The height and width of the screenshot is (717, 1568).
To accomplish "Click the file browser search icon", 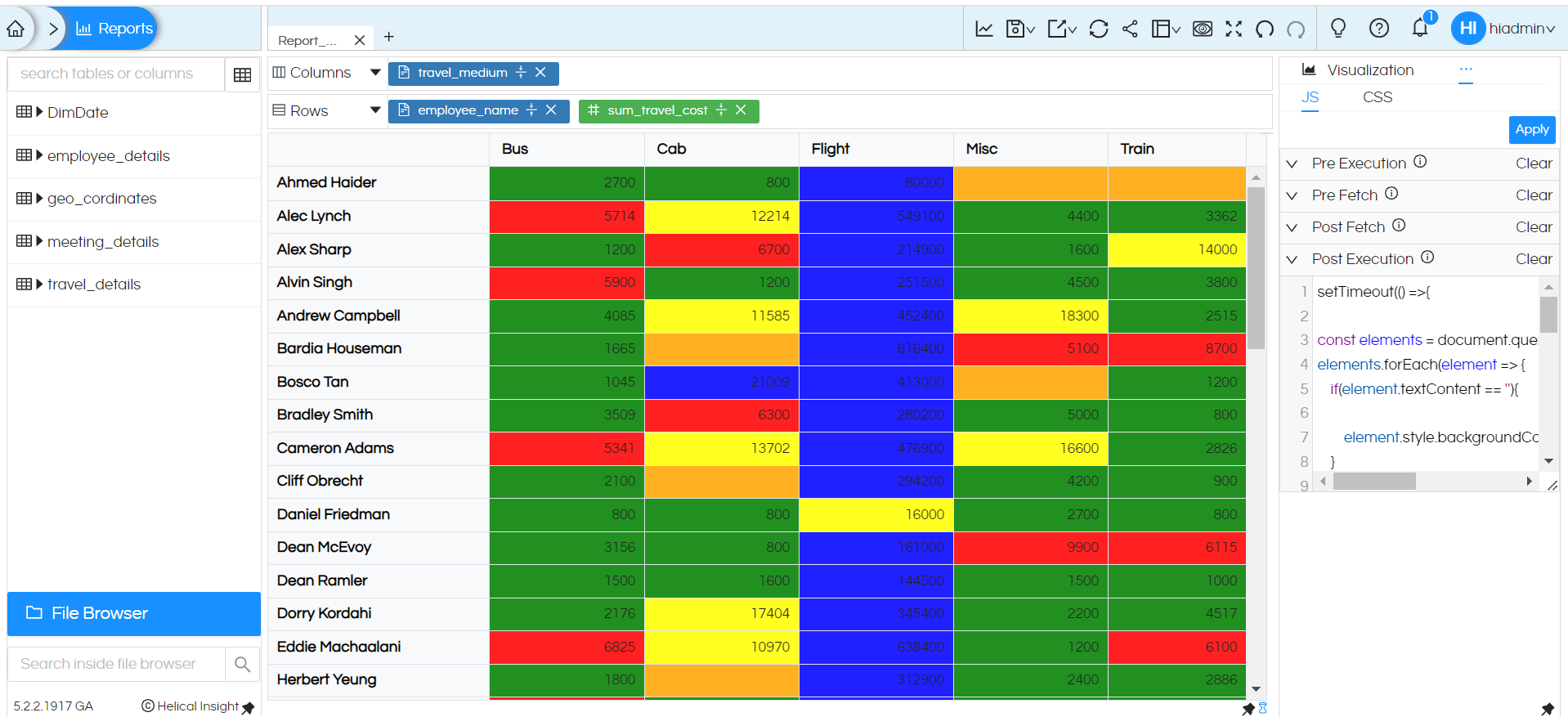I will tap(243, 664).
